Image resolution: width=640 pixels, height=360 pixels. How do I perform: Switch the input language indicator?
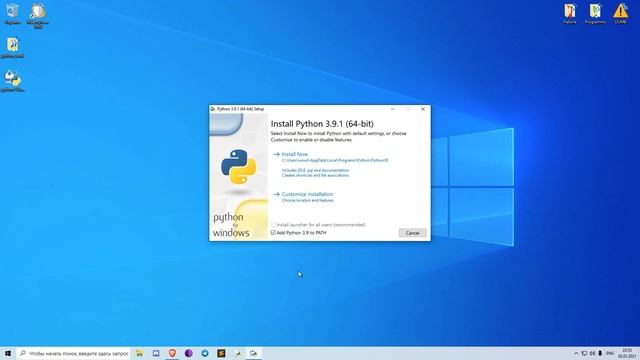point(610,353)
